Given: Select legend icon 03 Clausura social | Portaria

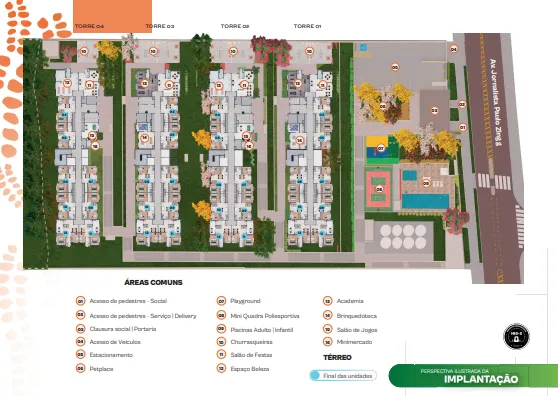Looking at the screenshot, I should 81,329.
